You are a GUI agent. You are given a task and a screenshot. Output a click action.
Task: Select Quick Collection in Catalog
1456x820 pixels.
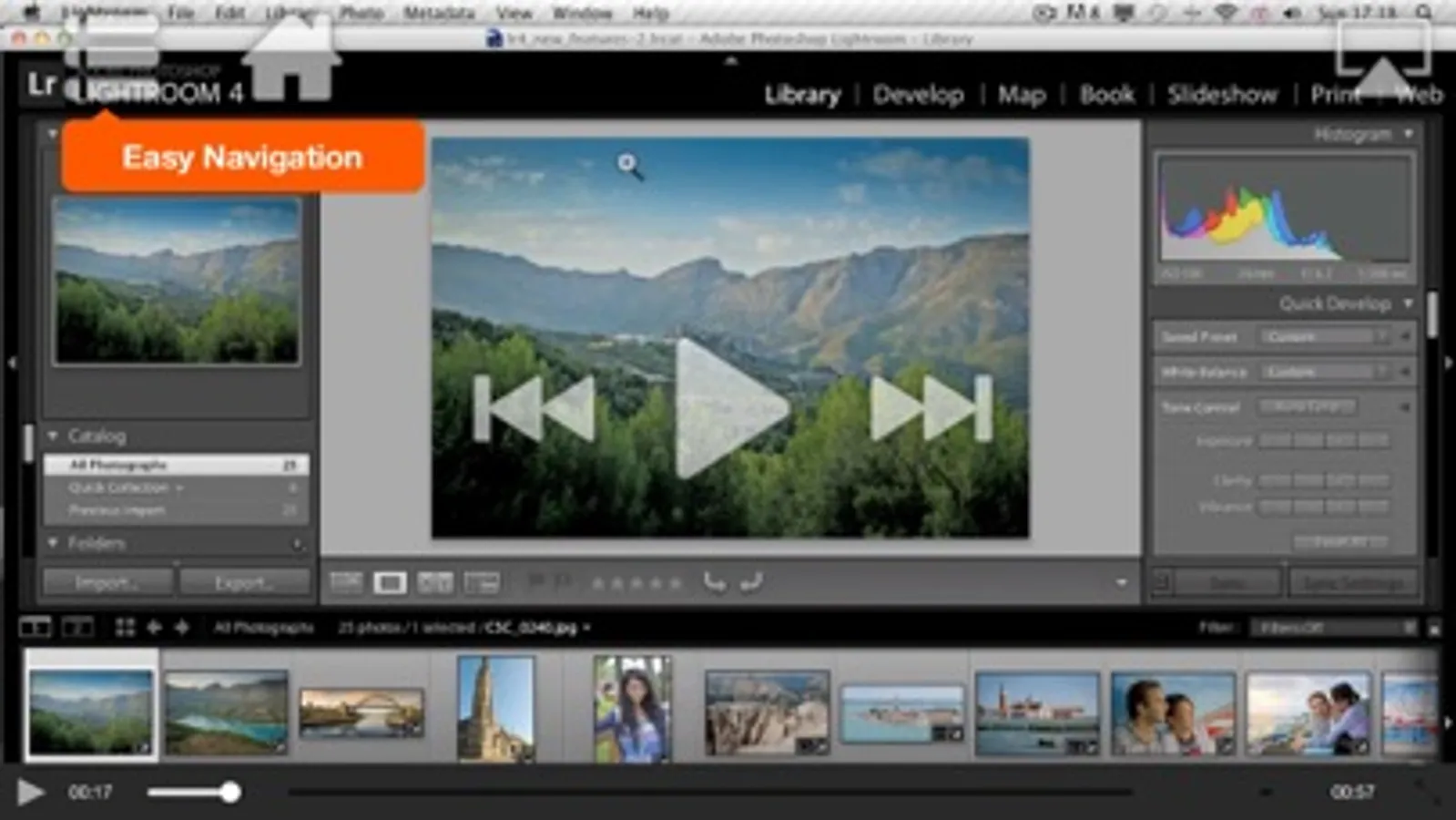pyautogui.click(x=177, y=488)
